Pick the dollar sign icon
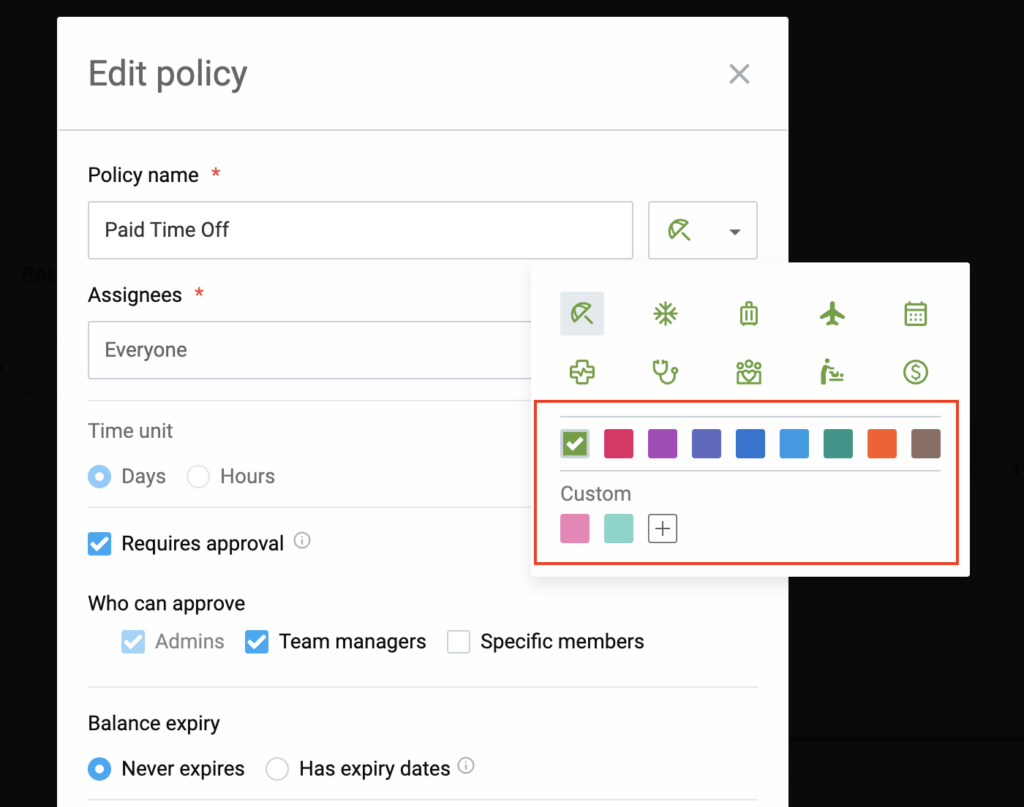 (915, 373)
